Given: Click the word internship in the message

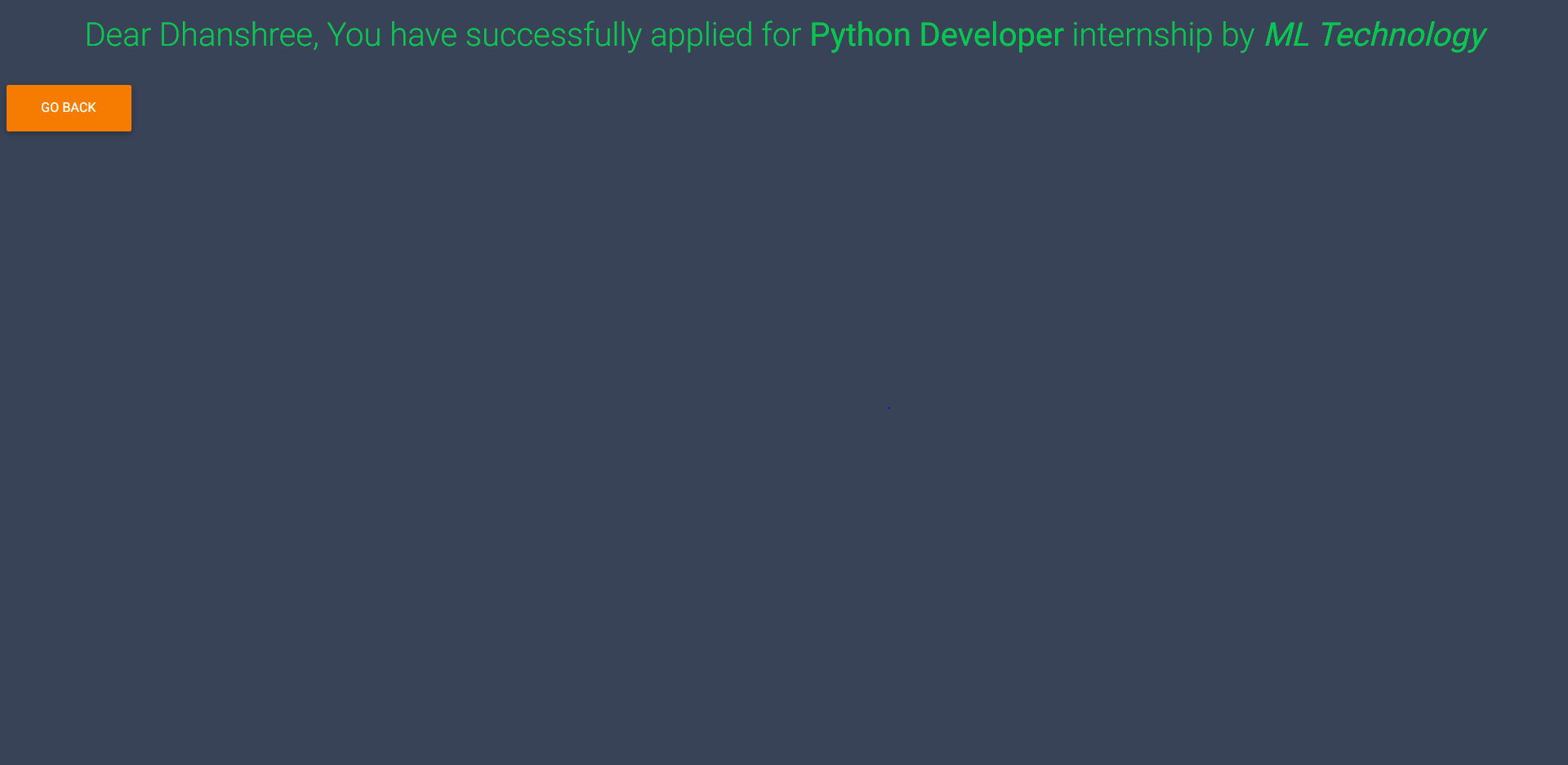Looking at the screenshot, I should (x=1143, y=35).
